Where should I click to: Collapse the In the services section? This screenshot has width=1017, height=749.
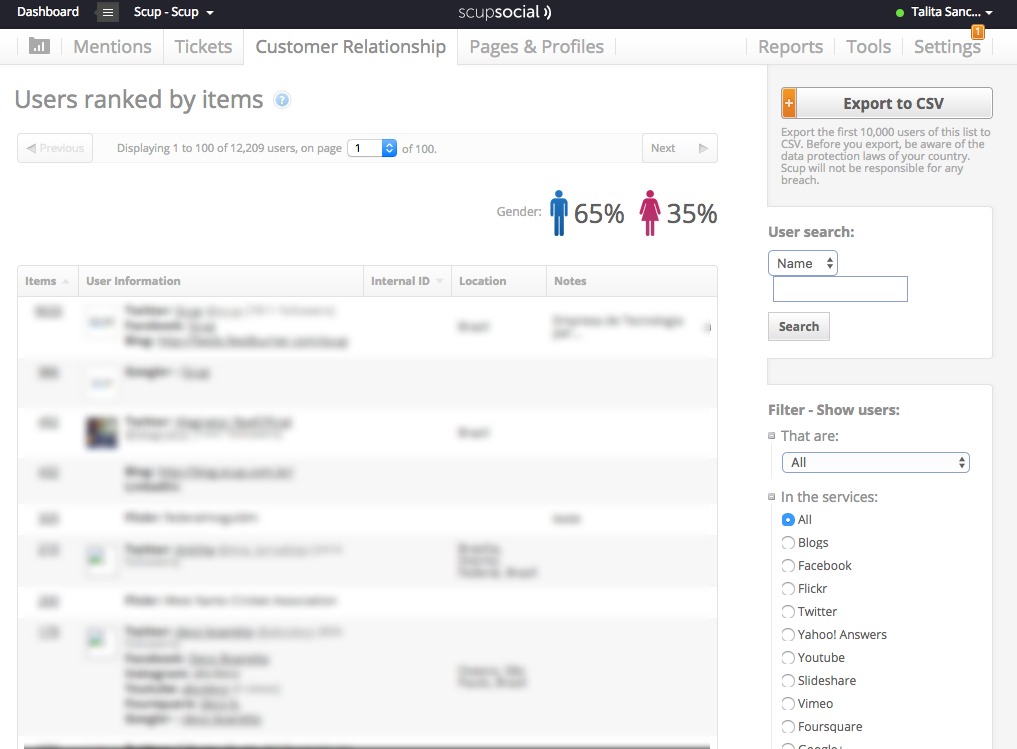click(x=771, y=497)
